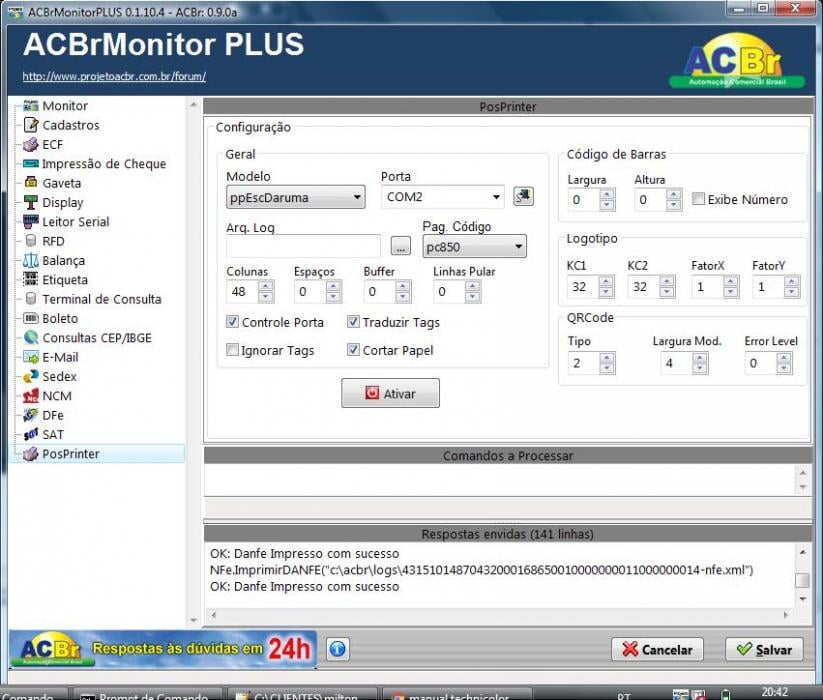Open C:\CLIENTES\milton taskbar item

(301, 694)
